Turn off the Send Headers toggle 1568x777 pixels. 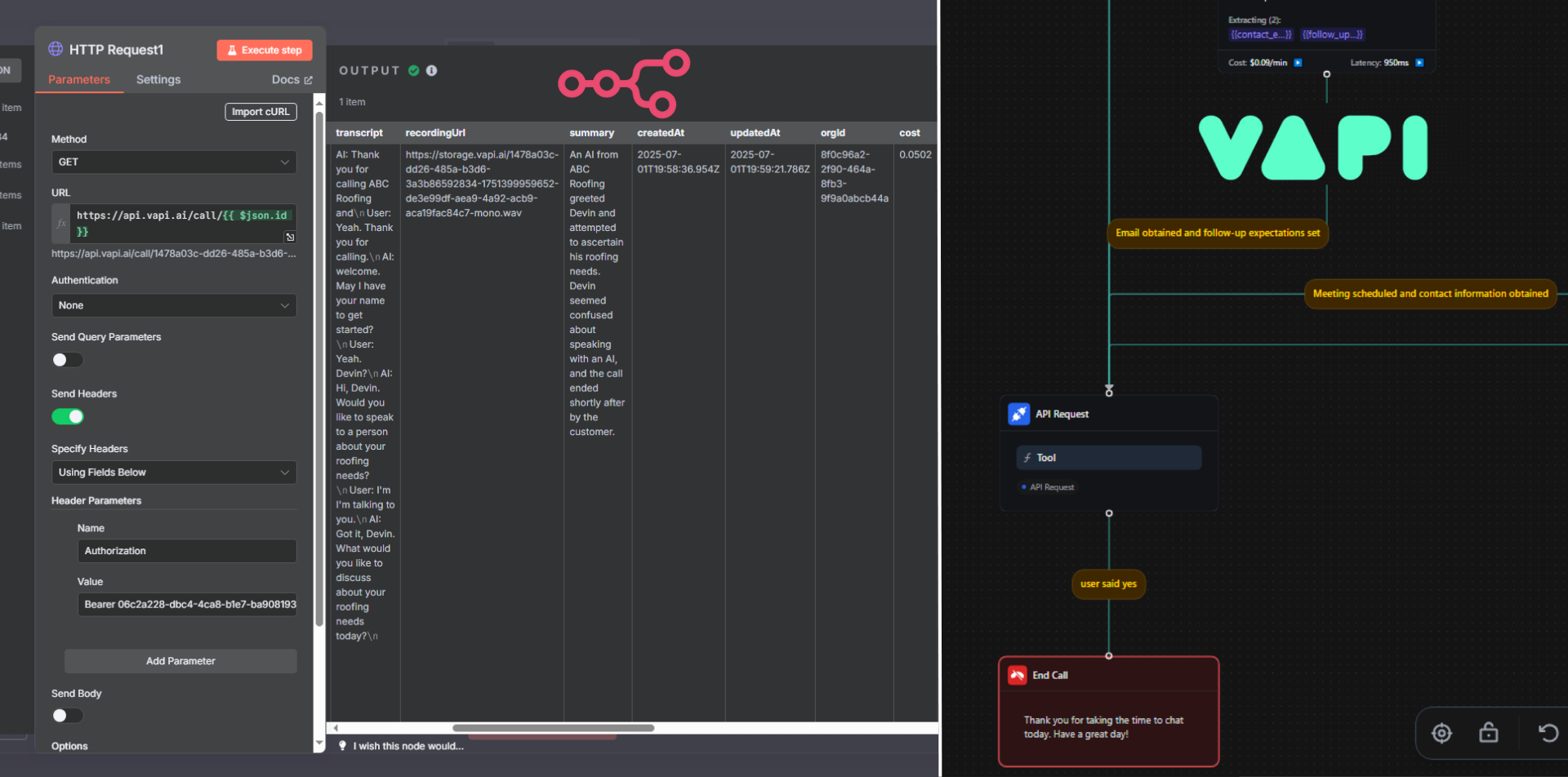pyautogui.click(x=67, y=416)
